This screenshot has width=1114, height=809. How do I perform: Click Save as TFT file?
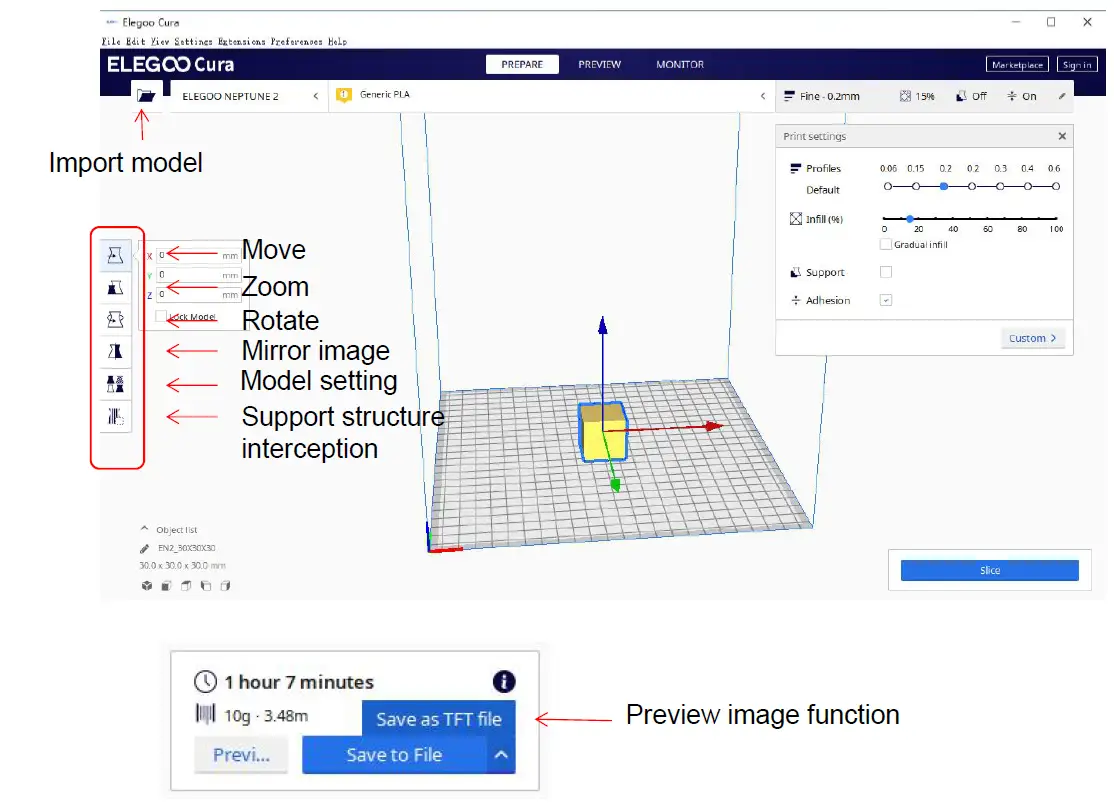pyautogui.click(x=438, y=719)
